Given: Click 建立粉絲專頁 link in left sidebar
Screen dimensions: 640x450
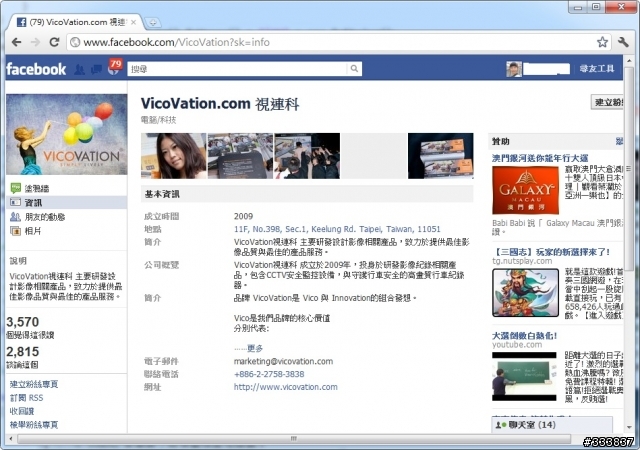Looking at the screenshot, I should 34,384.
